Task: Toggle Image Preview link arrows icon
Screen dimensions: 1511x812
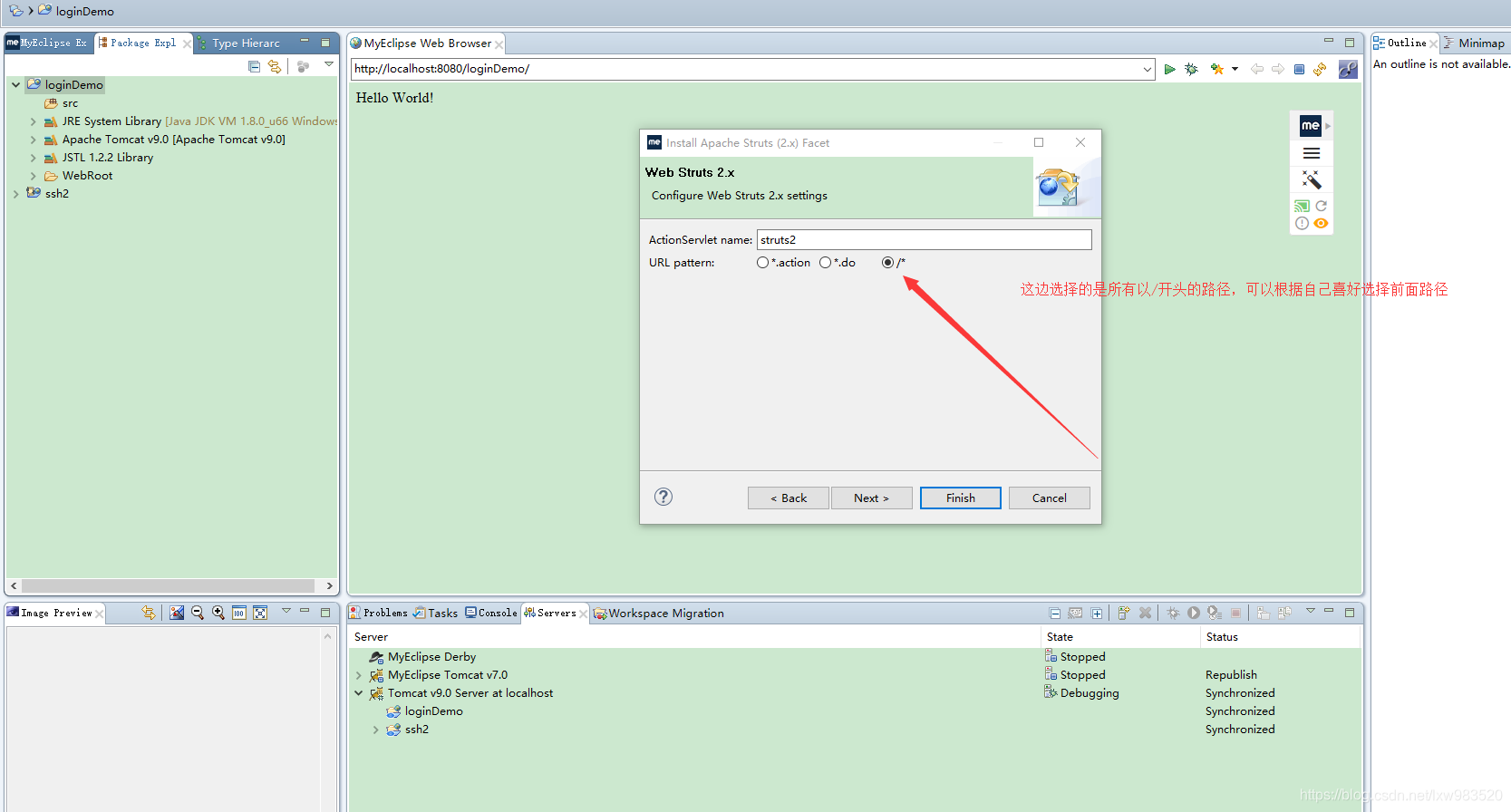Action: coord(149,613)
